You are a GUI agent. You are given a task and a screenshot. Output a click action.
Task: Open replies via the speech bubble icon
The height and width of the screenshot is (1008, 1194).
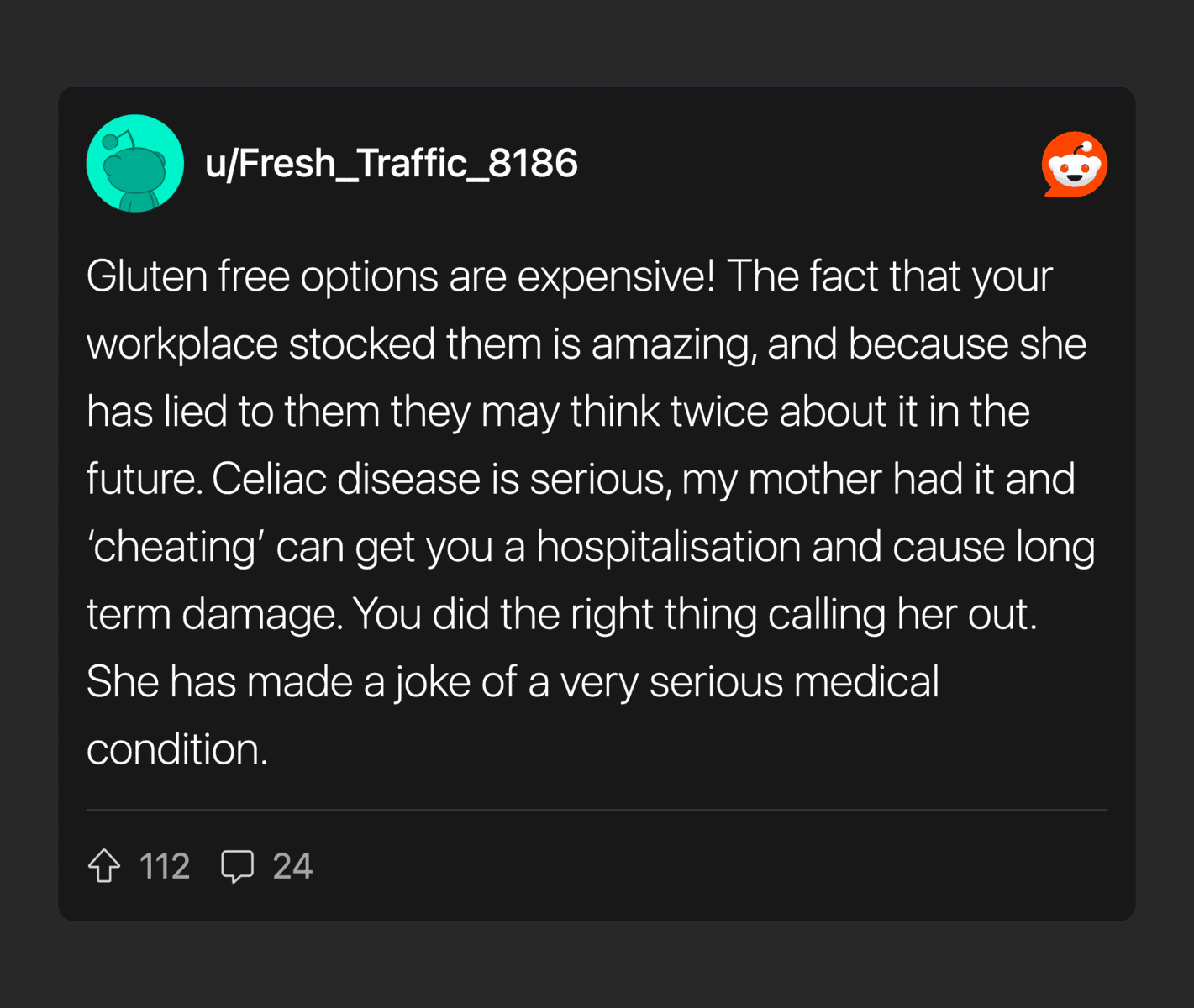[237, 866]
